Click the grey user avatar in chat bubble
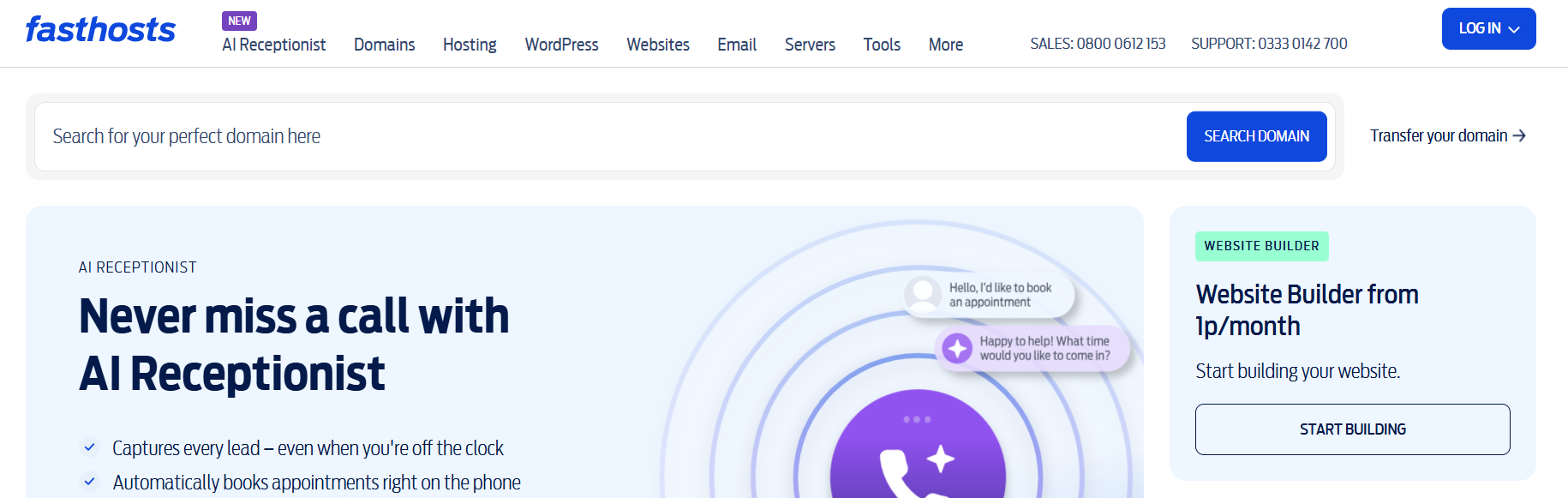The image size is (1568, 498). coord(924,295)
